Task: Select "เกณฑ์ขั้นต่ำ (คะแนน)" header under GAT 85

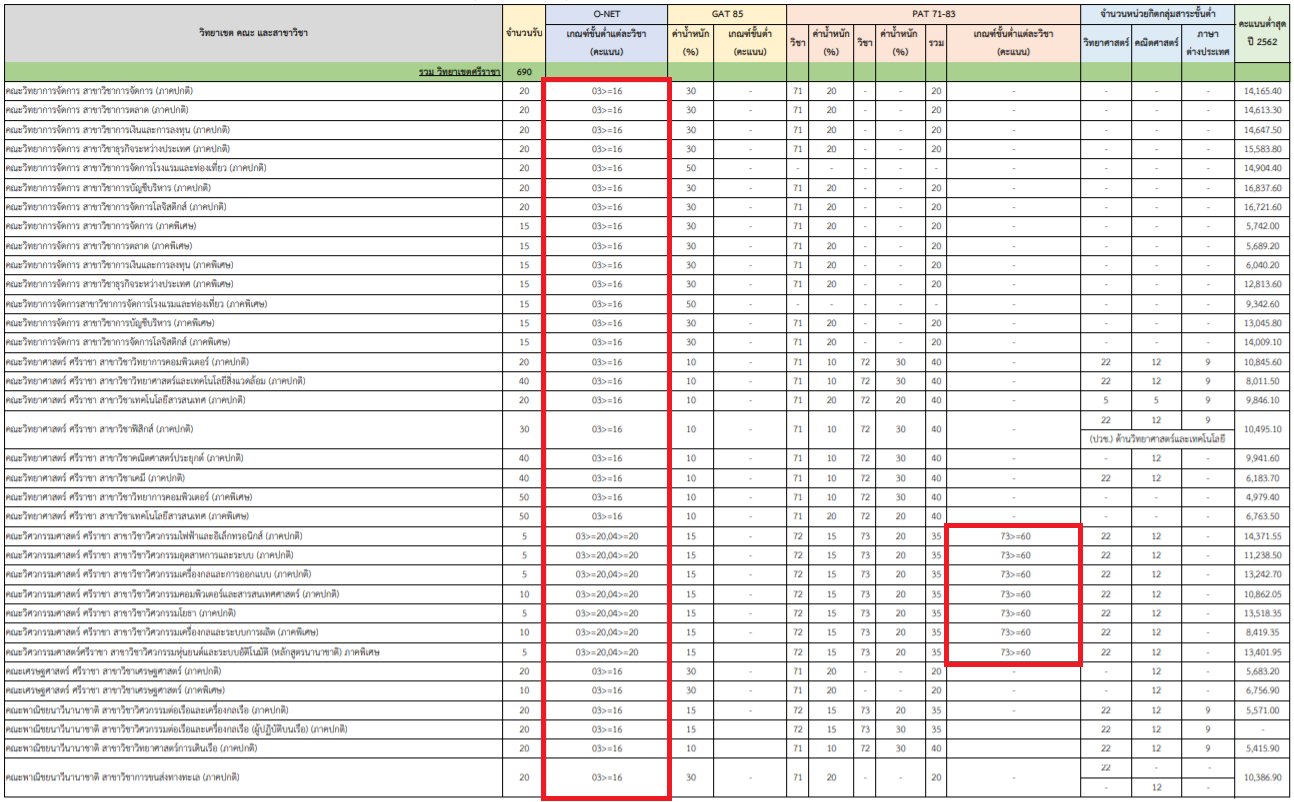Action: pos(751,43)
